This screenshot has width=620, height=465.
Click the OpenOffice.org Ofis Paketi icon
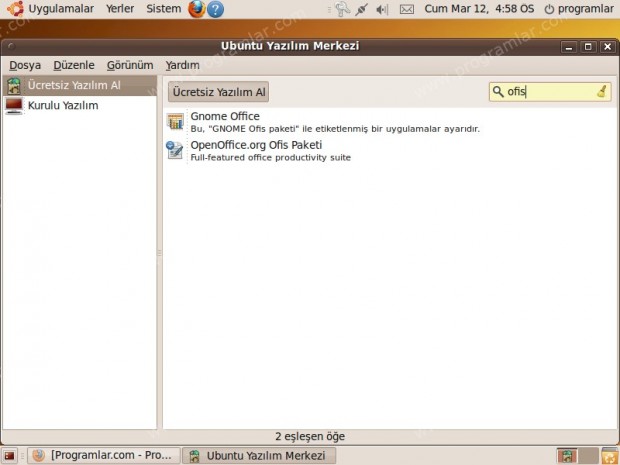(175, 150)
